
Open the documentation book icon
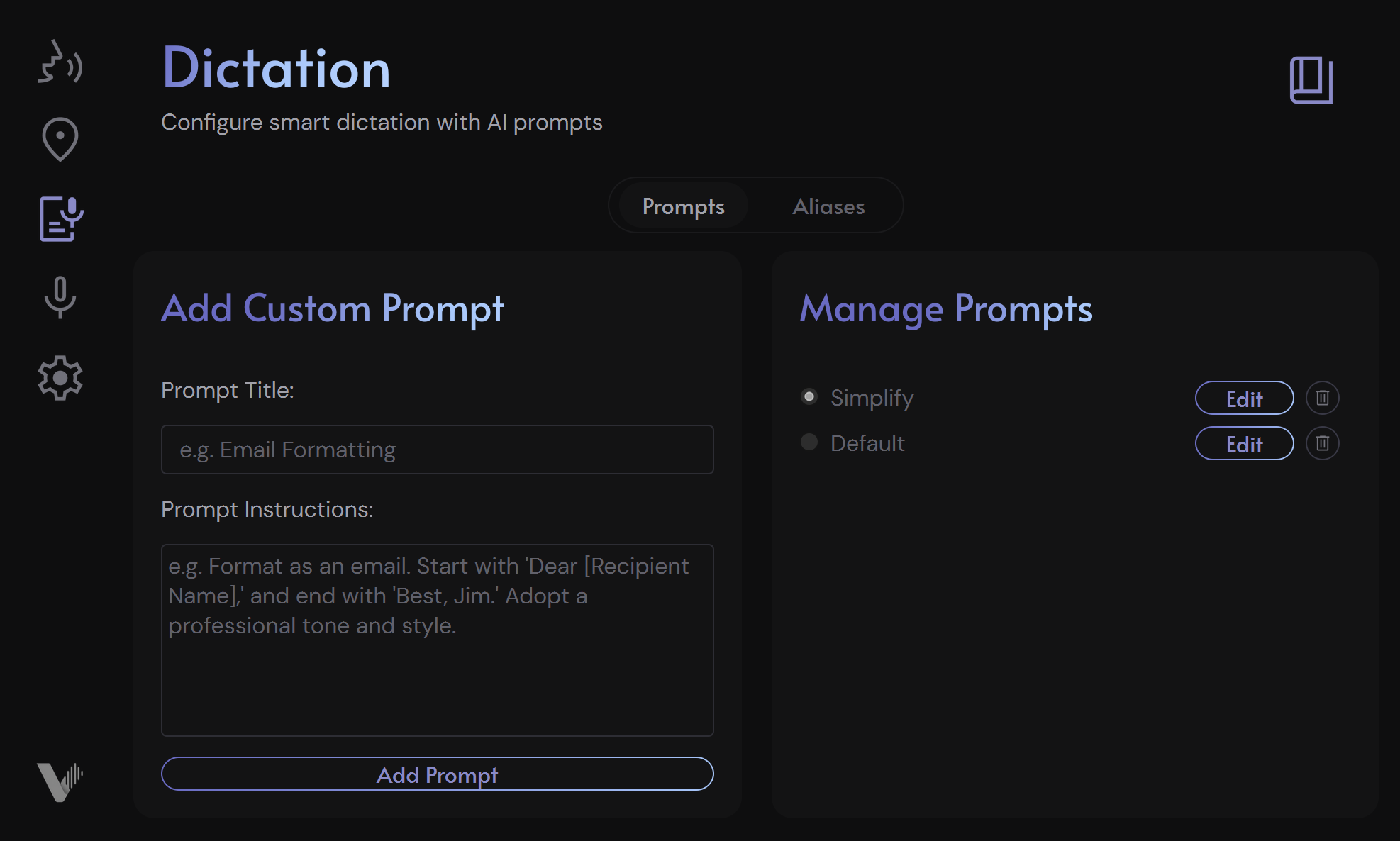(x=1311, y=79)
